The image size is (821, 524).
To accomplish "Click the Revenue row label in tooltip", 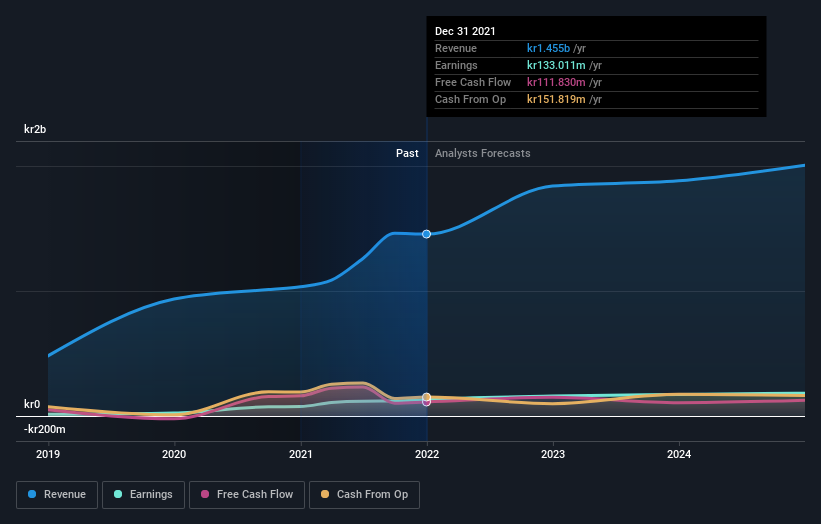I will click(456, 48).
